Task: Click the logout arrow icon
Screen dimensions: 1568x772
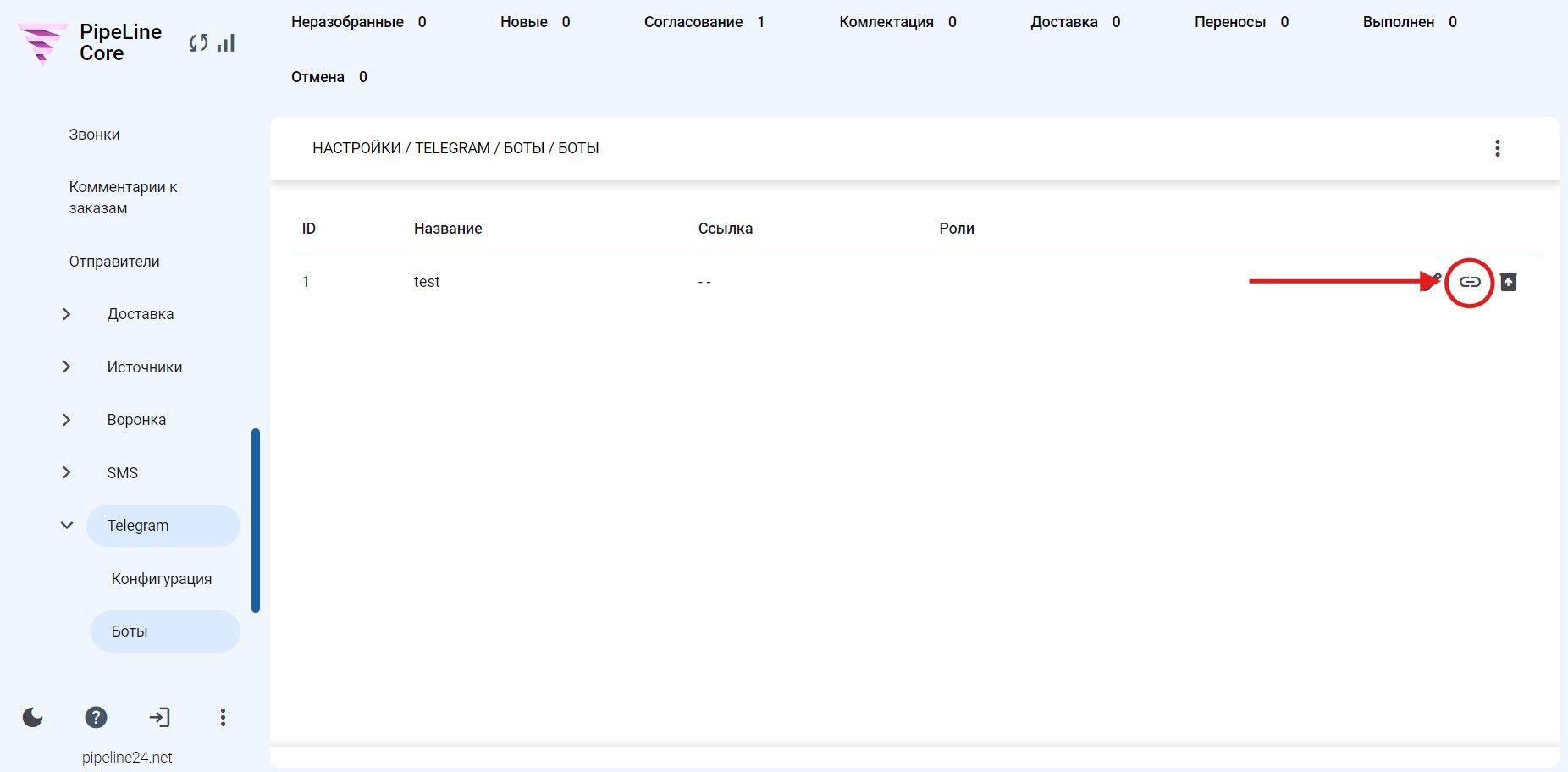Action: [159, 718]
